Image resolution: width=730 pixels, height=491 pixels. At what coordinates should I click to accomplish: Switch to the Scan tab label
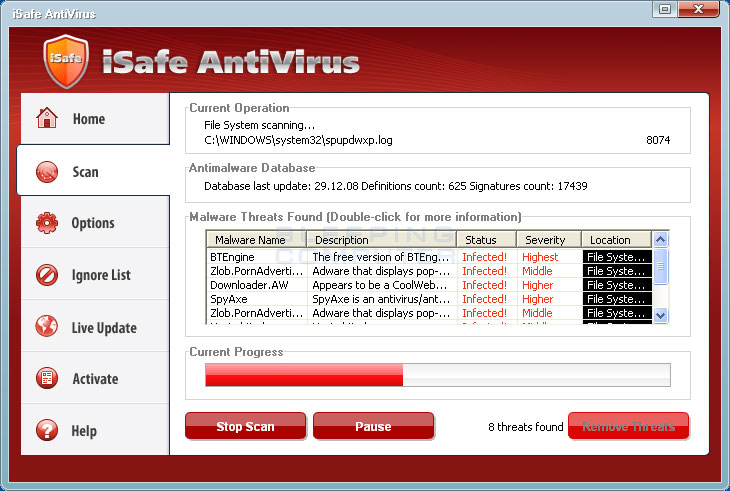click(86, 172)
